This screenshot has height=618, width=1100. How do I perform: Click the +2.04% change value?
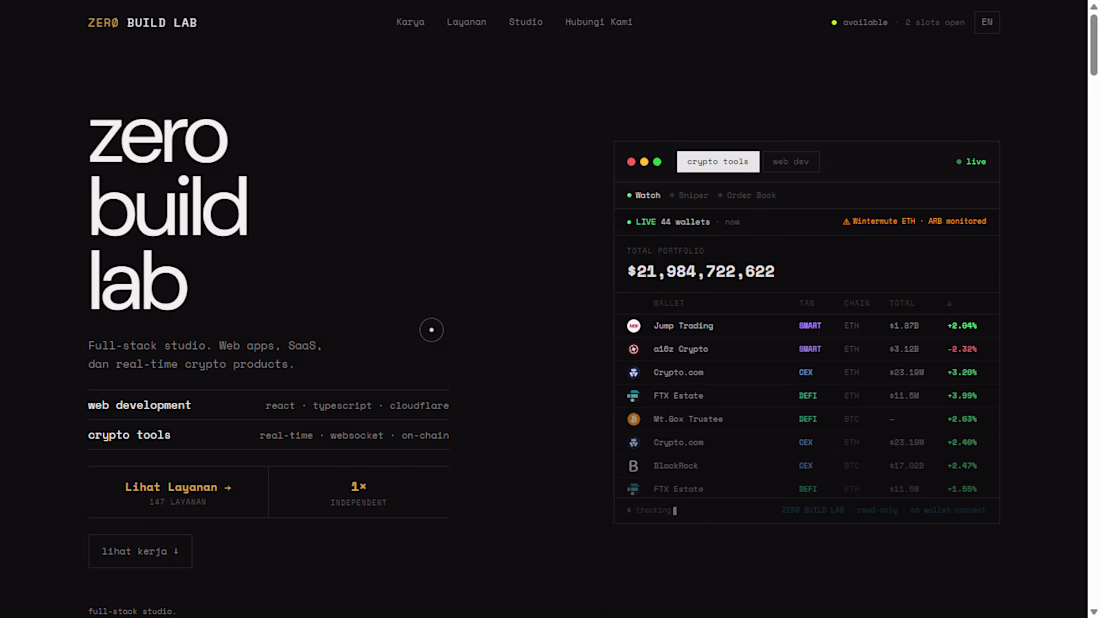(962, 325)
